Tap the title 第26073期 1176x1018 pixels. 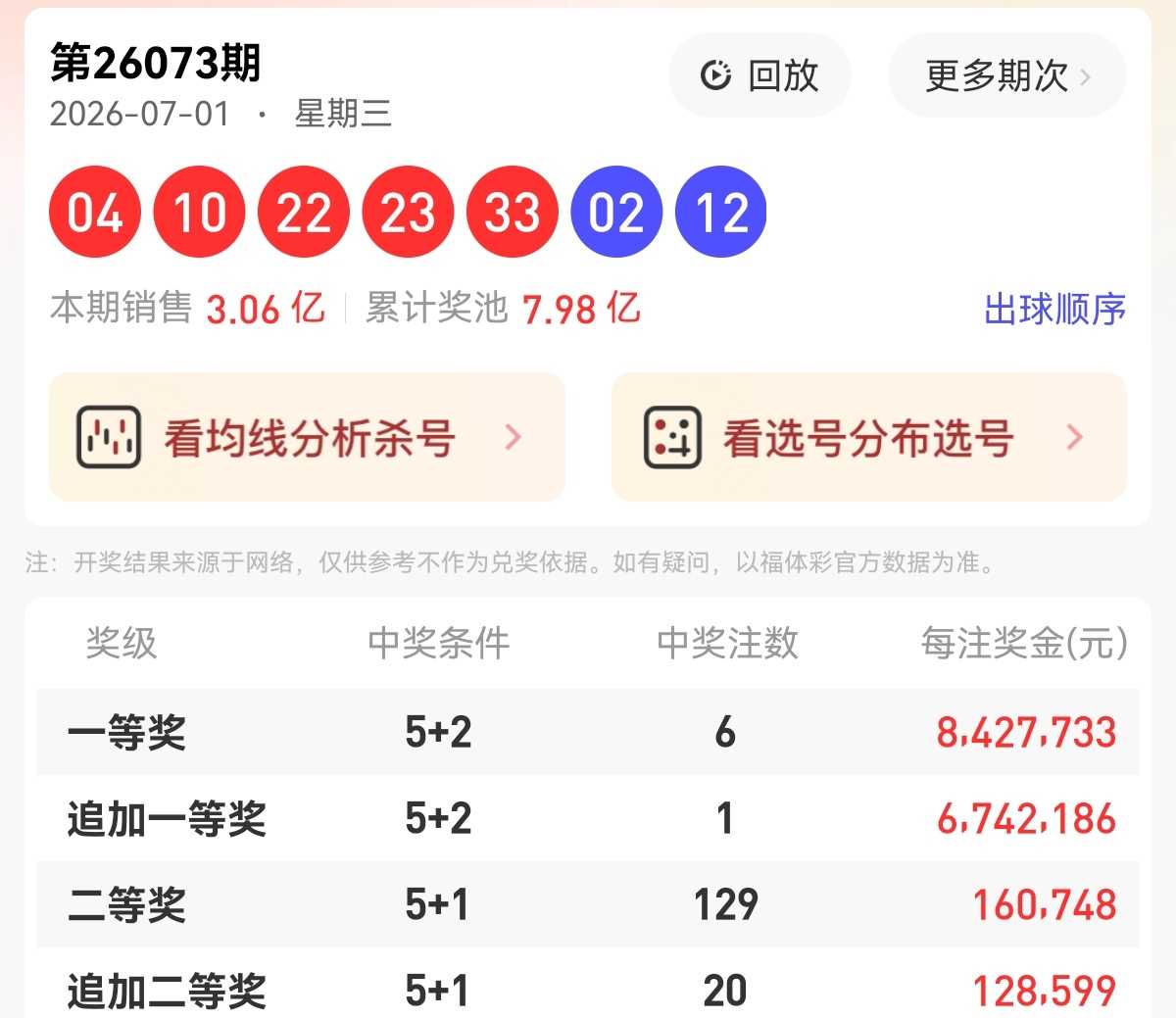[x=156, y=63]
